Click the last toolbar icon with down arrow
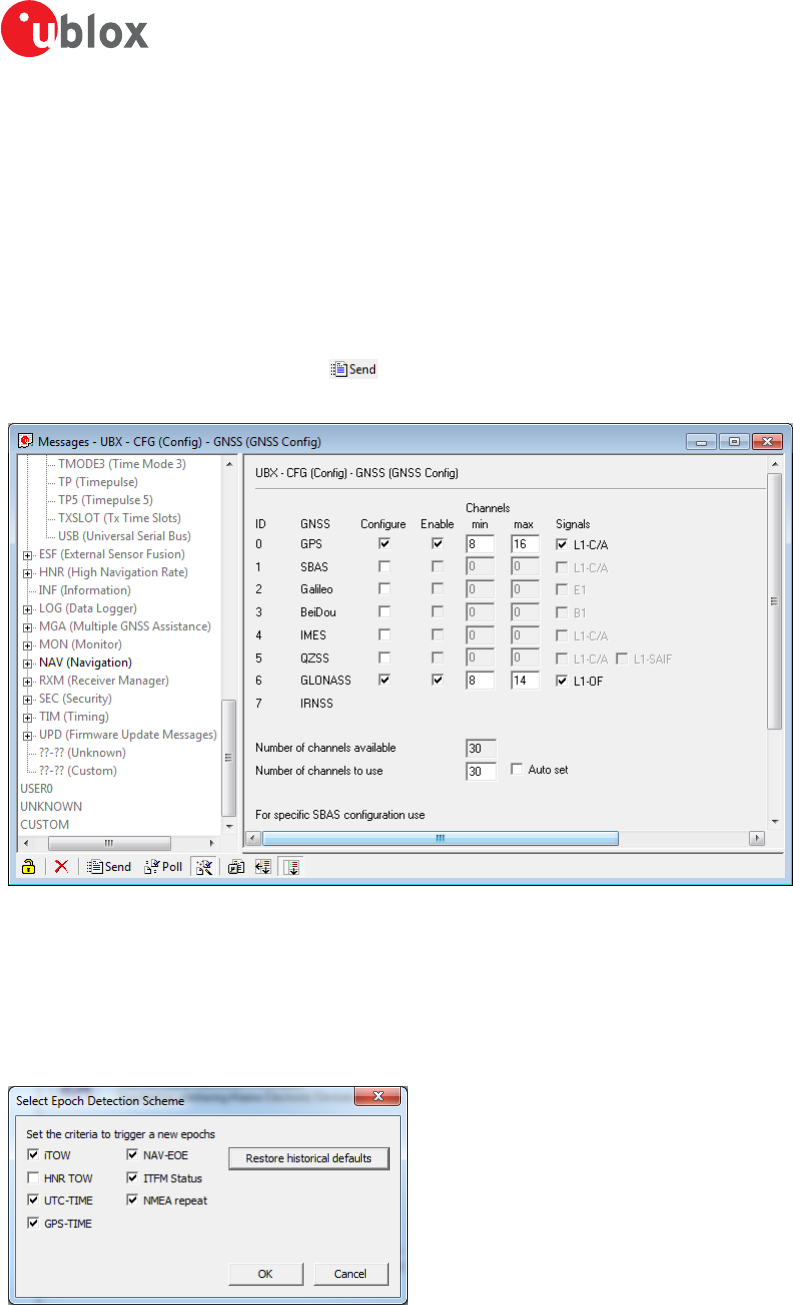 tap(293, 867)
